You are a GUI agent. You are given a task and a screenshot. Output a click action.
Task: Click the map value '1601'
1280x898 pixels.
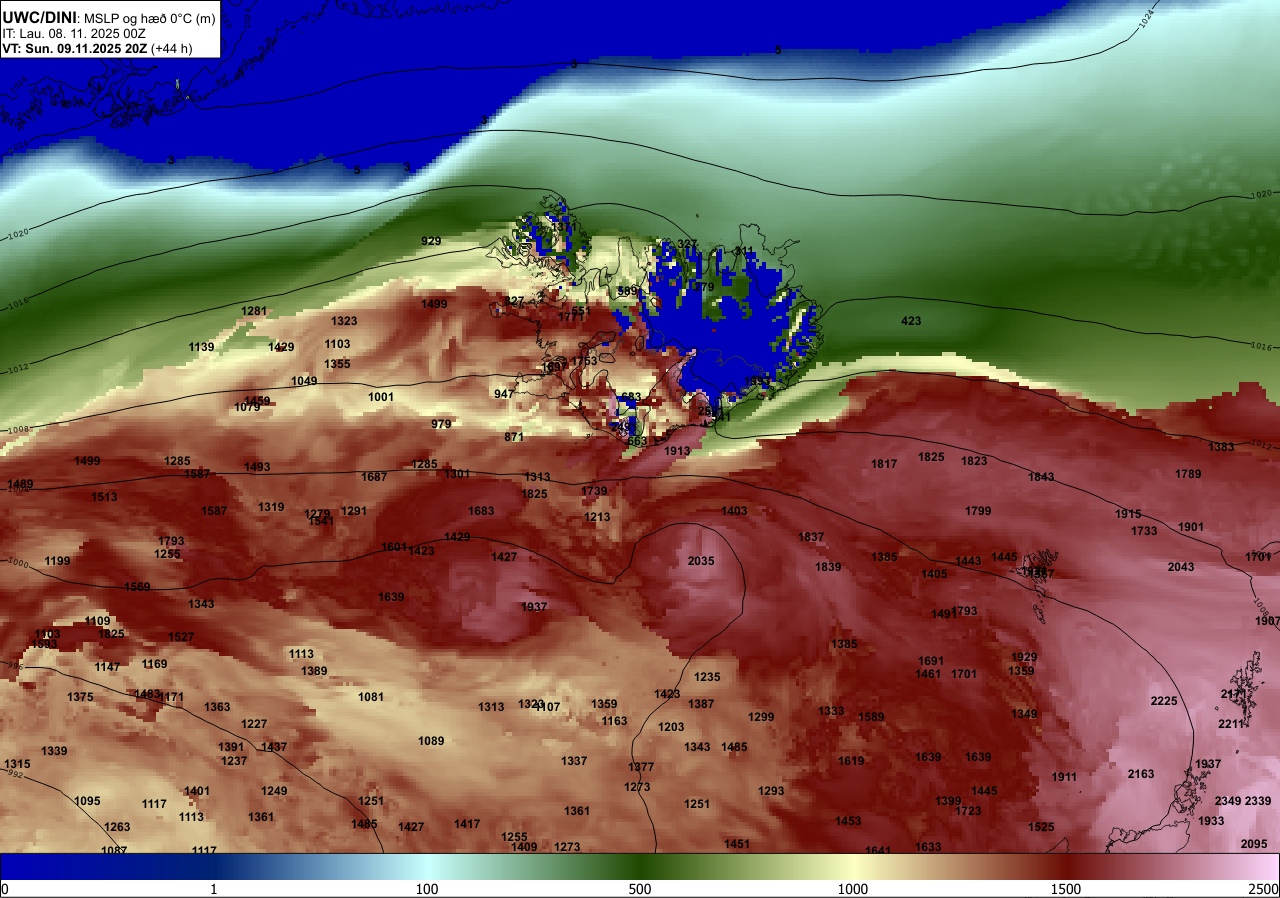point(394,547)
